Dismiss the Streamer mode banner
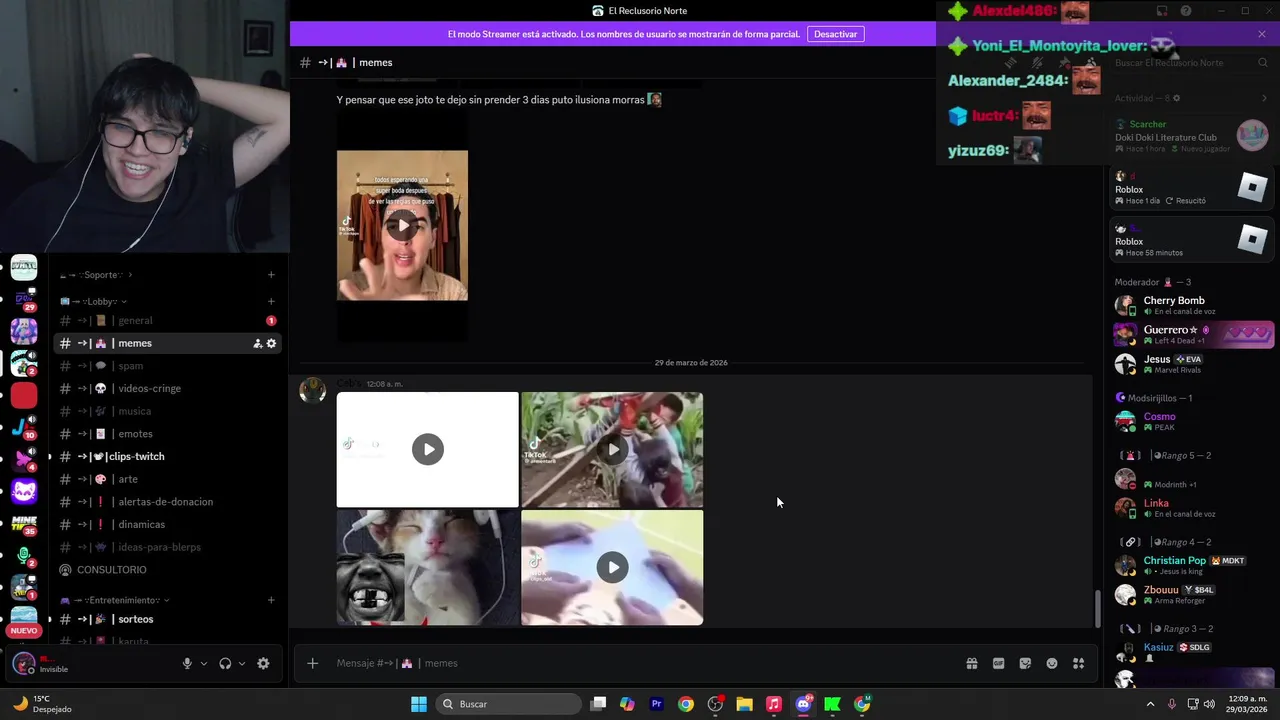Viewport: 1280px width, 720px height. [x=1262, y=34]
